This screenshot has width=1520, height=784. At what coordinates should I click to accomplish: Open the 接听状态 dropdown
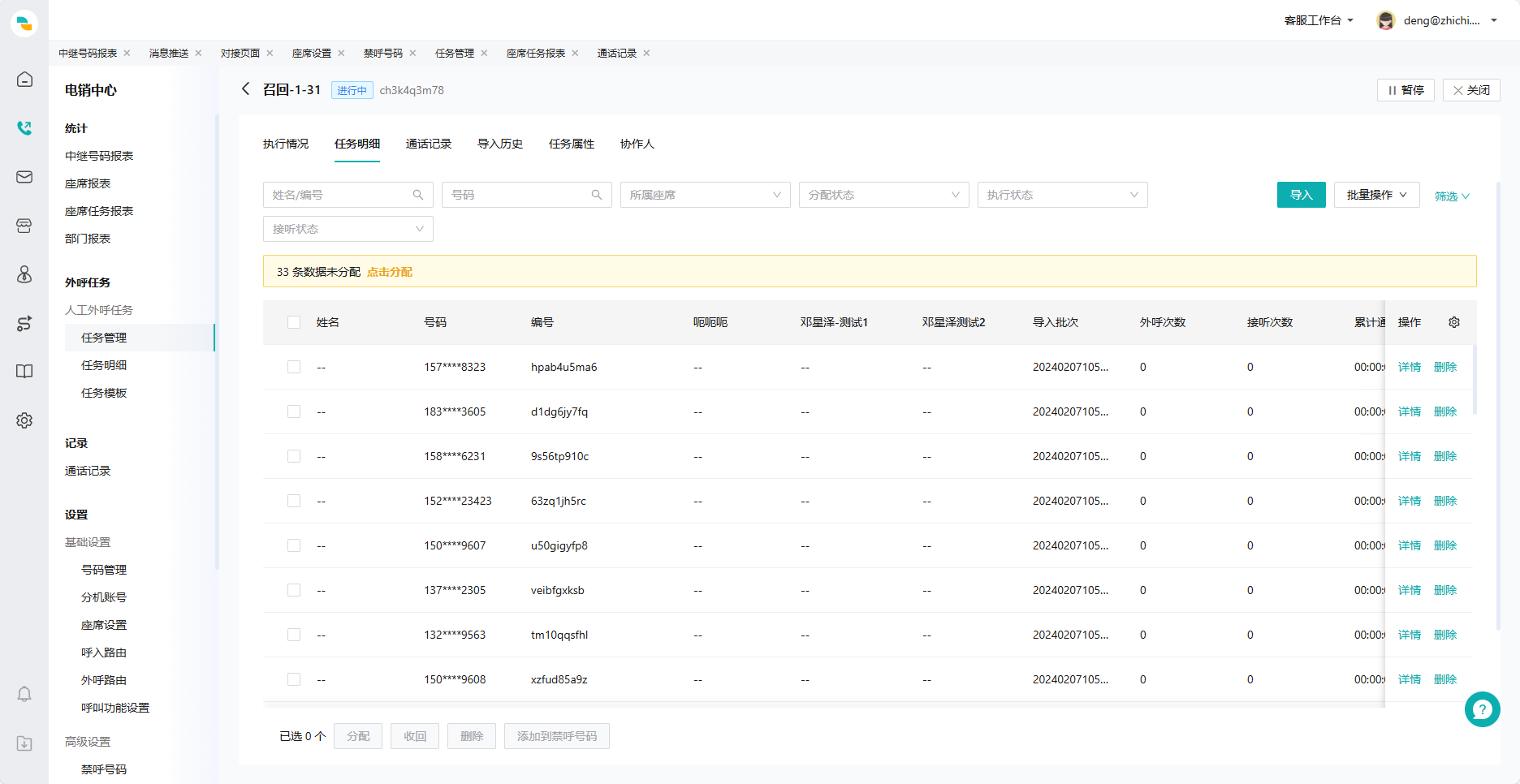(348, 229)
